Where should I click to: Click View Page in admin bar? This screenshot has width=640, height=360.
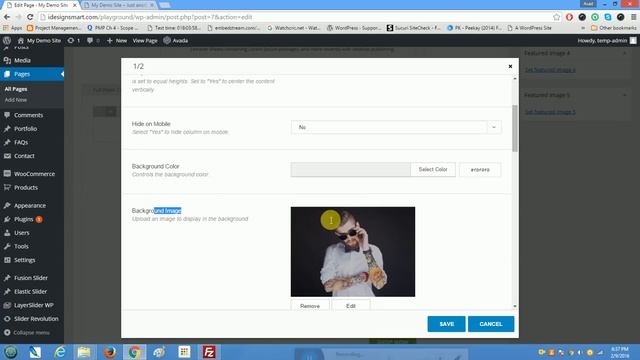coord(145,40)
